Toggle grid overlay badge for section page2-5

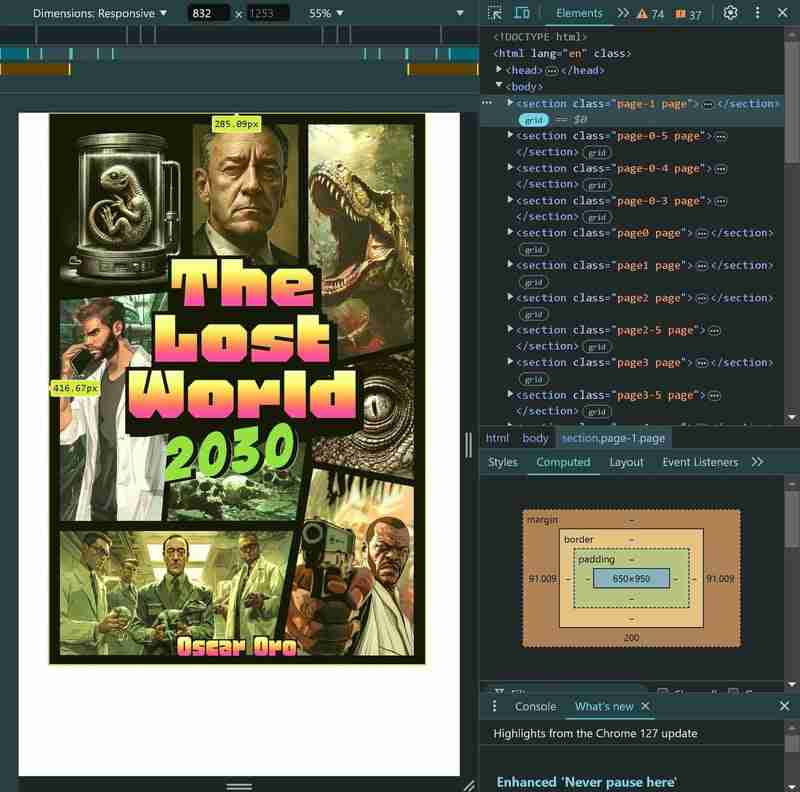[597, 347]
